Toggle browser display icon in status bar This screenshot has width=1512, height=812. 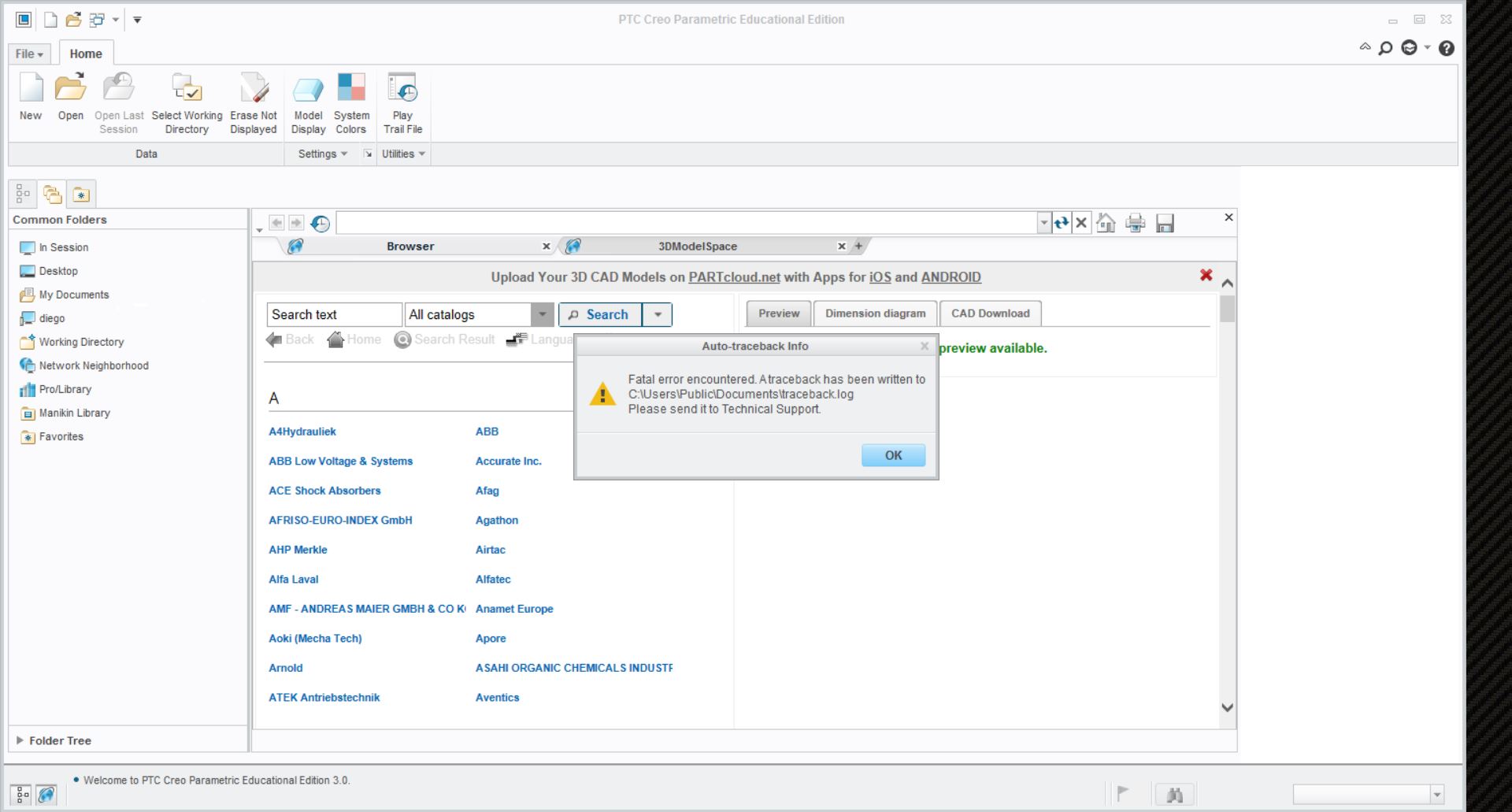tap(46, 795)
